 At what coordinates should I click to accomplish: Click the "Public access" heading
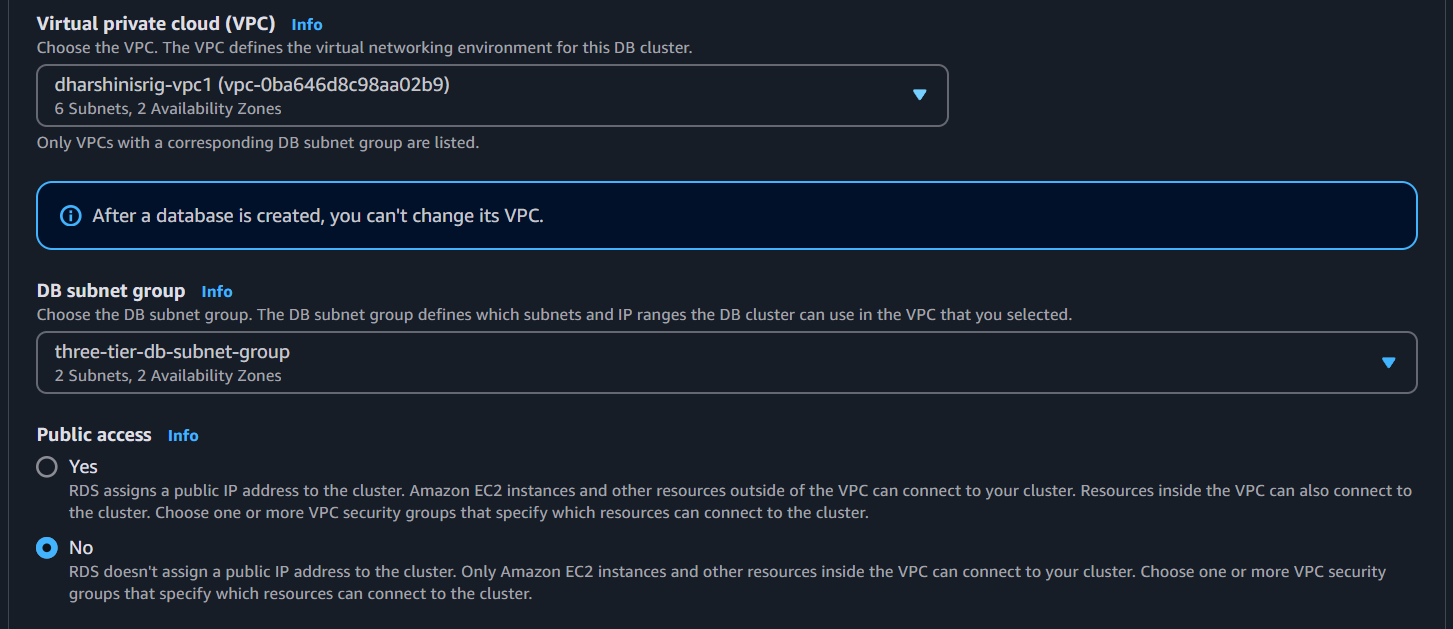tap(94, 435)
